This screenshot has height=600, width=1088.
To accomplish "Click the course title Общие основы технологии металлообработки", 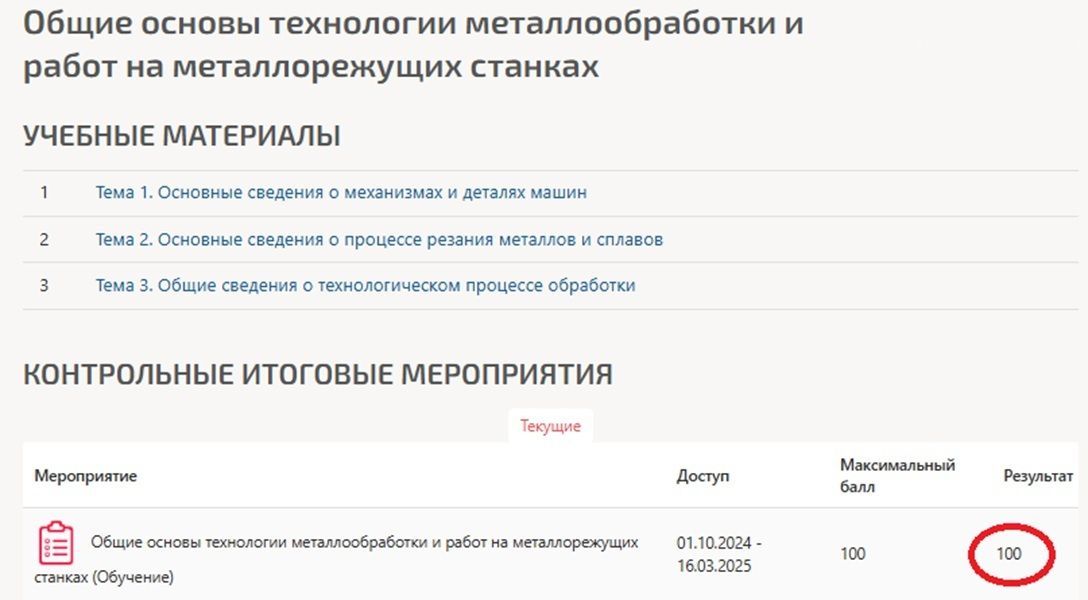I will pyautogui.click(x=414, y=44).
